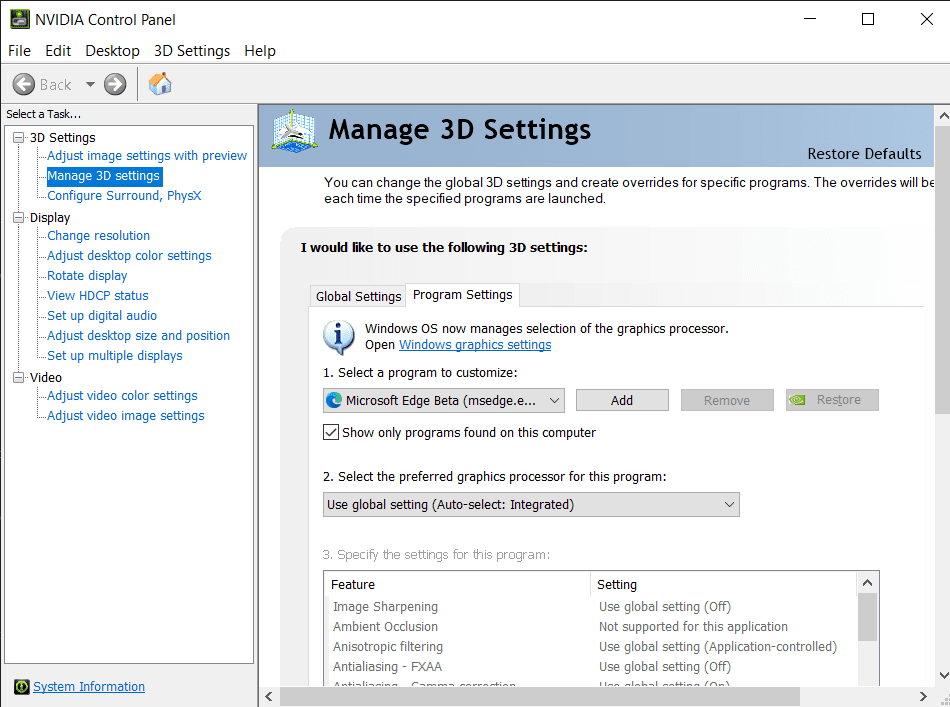Open Change resolution task

(99, 236)
